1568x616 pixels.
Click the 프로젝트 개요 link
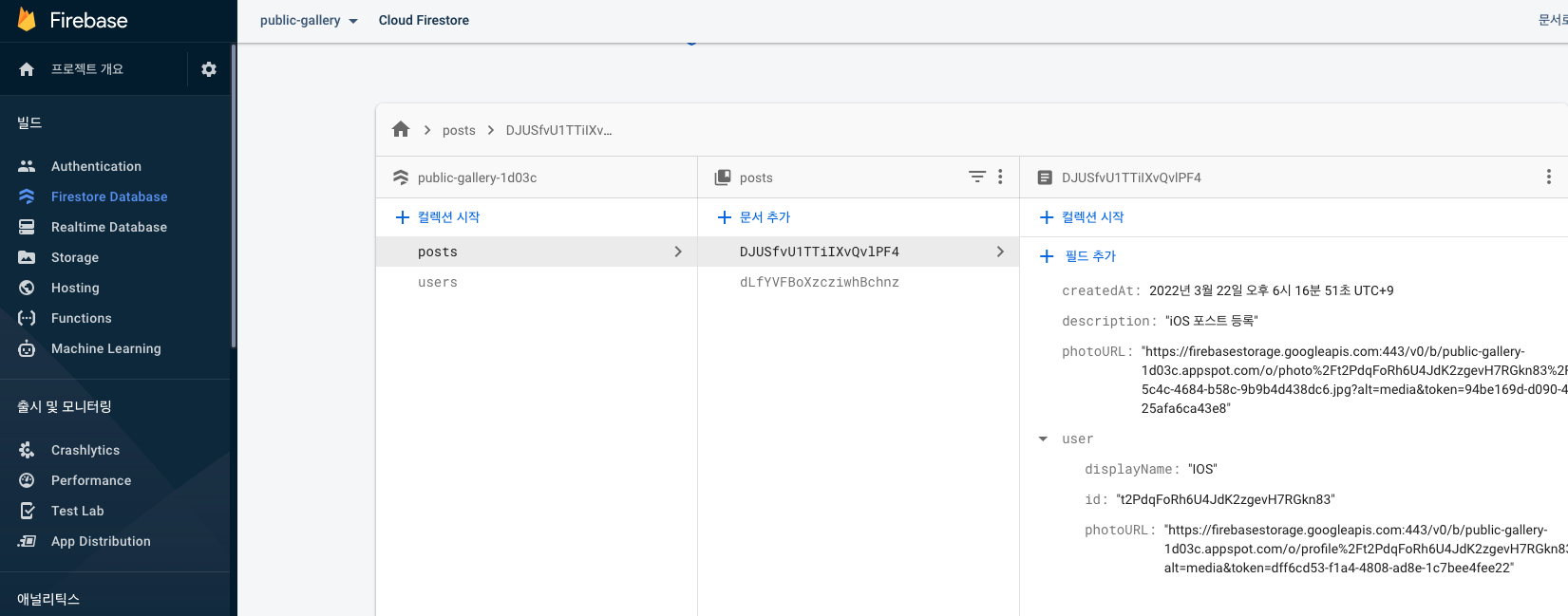click(x=87, y=69)
